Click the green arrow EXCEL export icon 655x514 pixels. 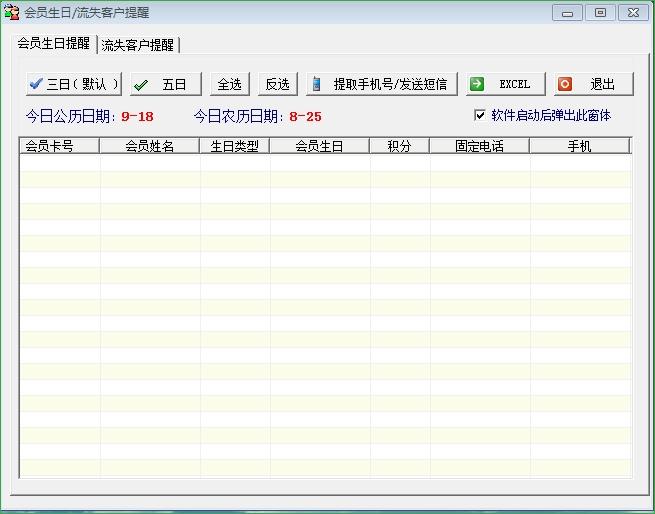[477, 84]
